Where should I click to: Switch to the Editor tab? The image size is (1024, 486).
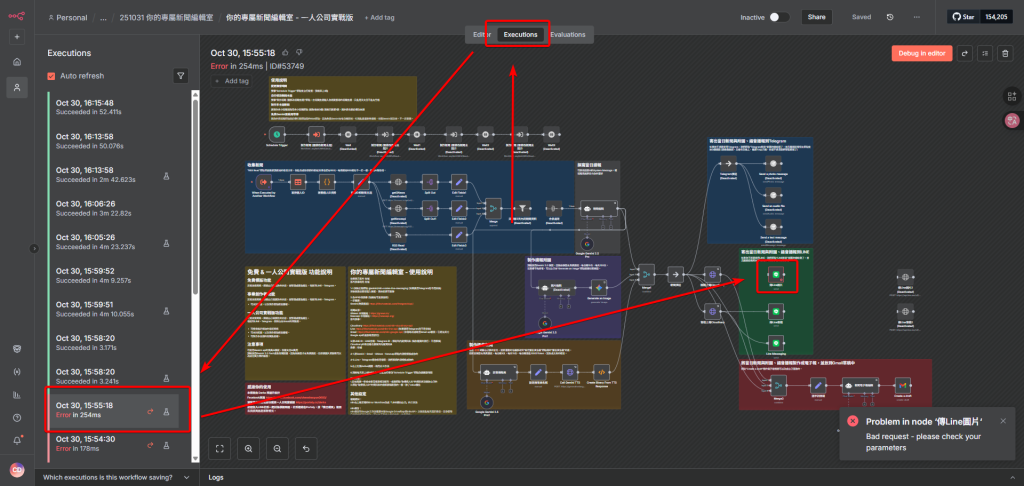pos(481,35)
